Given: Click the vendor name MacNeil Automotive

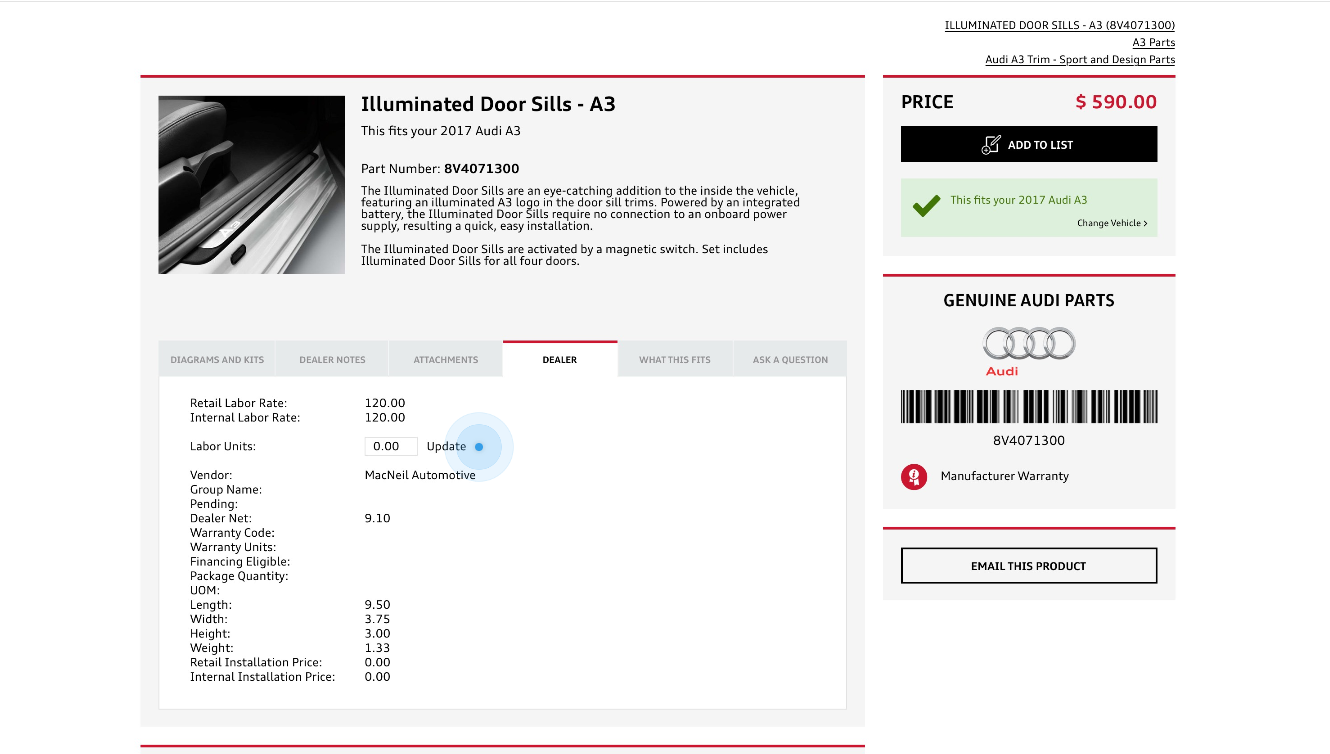Looking at the screenshot, I should pos(420,476).
